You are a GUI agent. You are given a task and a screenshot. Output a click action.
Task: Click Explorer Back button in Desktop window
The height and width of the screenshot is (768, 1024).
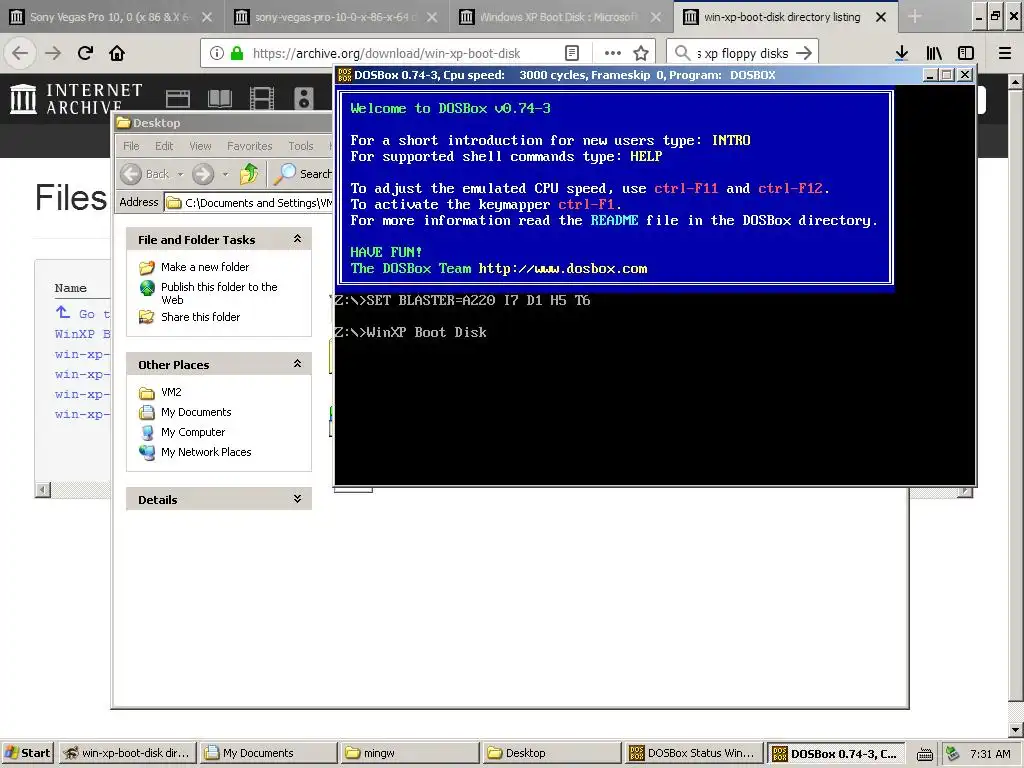tap(144, 174)
